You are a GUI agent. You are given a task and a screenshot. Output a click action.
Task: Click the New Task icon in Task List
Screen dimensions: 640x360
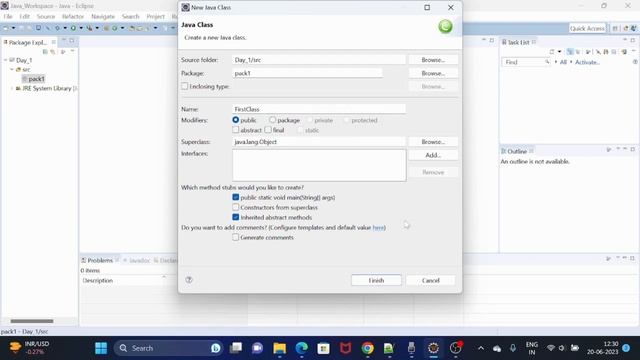coord(552,52)
